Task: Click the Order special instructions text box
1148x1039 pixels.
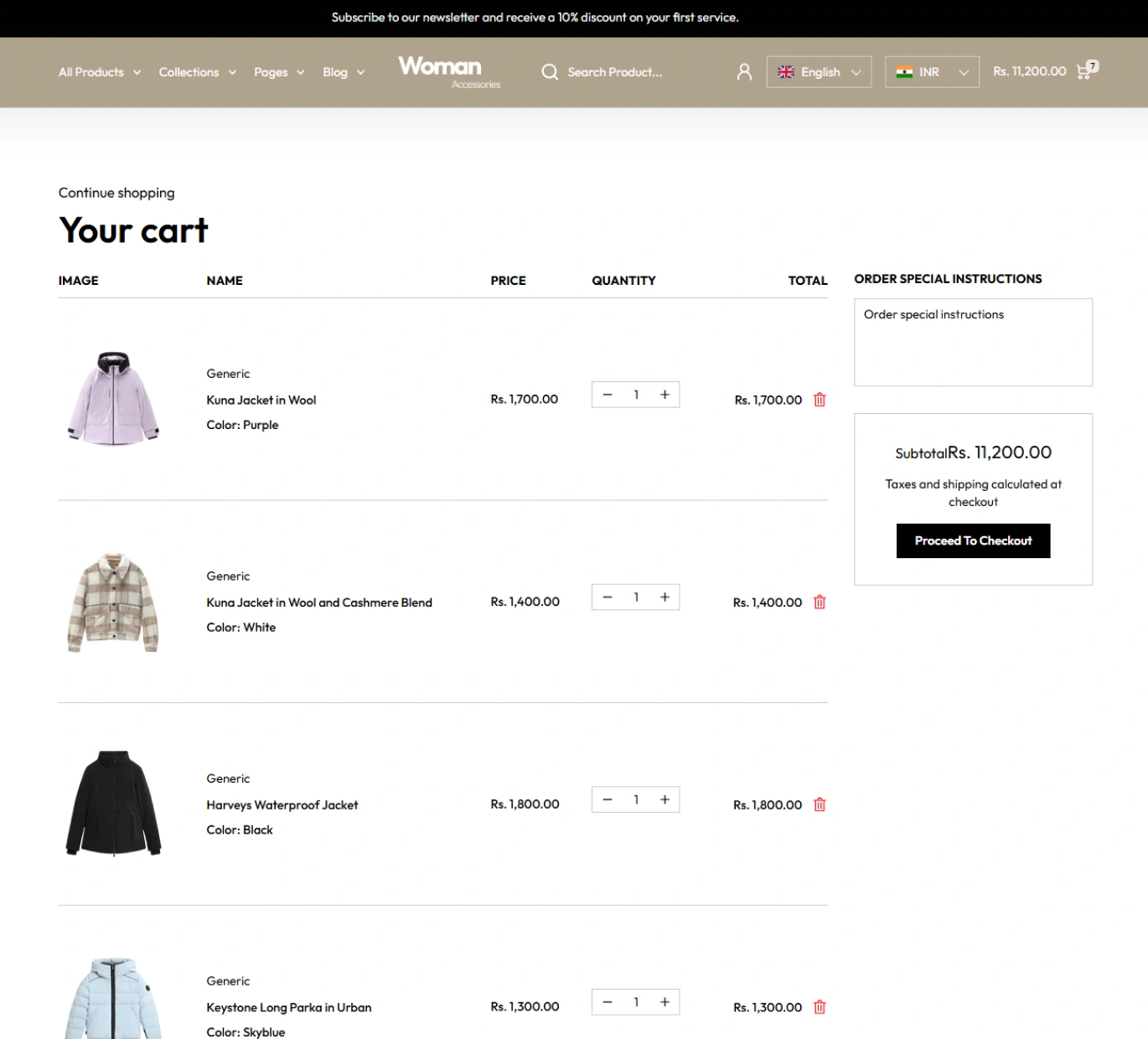Action: pyautogui.click(x=972, y=342)
